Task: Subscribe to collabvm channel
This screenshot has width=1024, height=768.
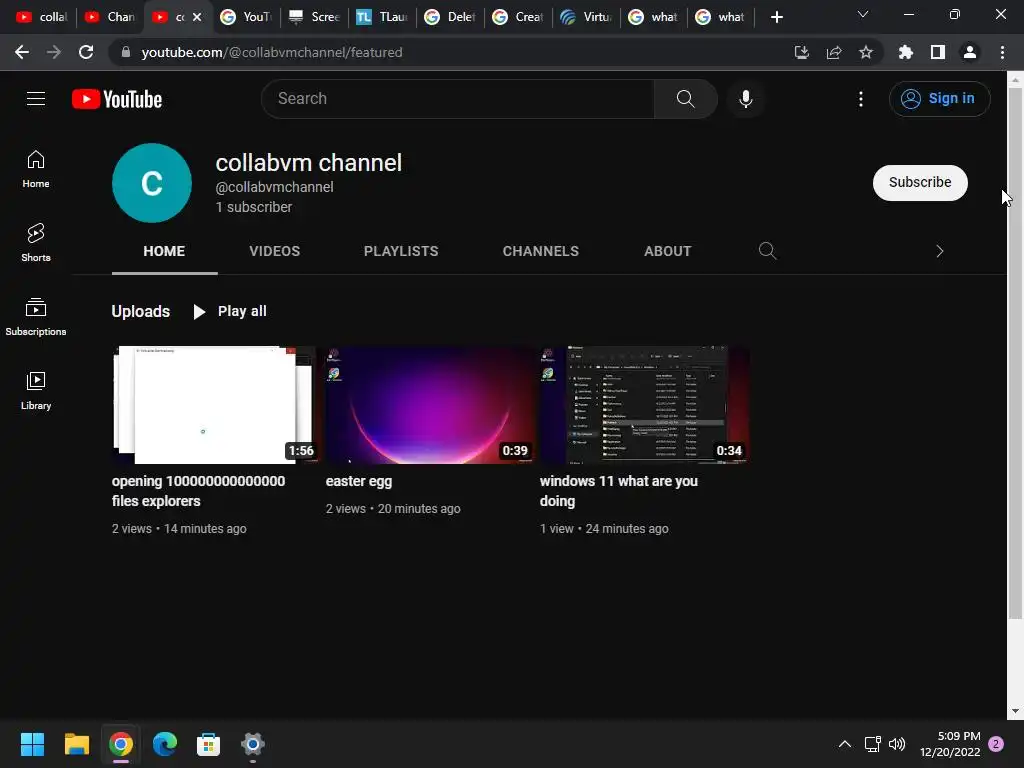Action: [920, 182]
